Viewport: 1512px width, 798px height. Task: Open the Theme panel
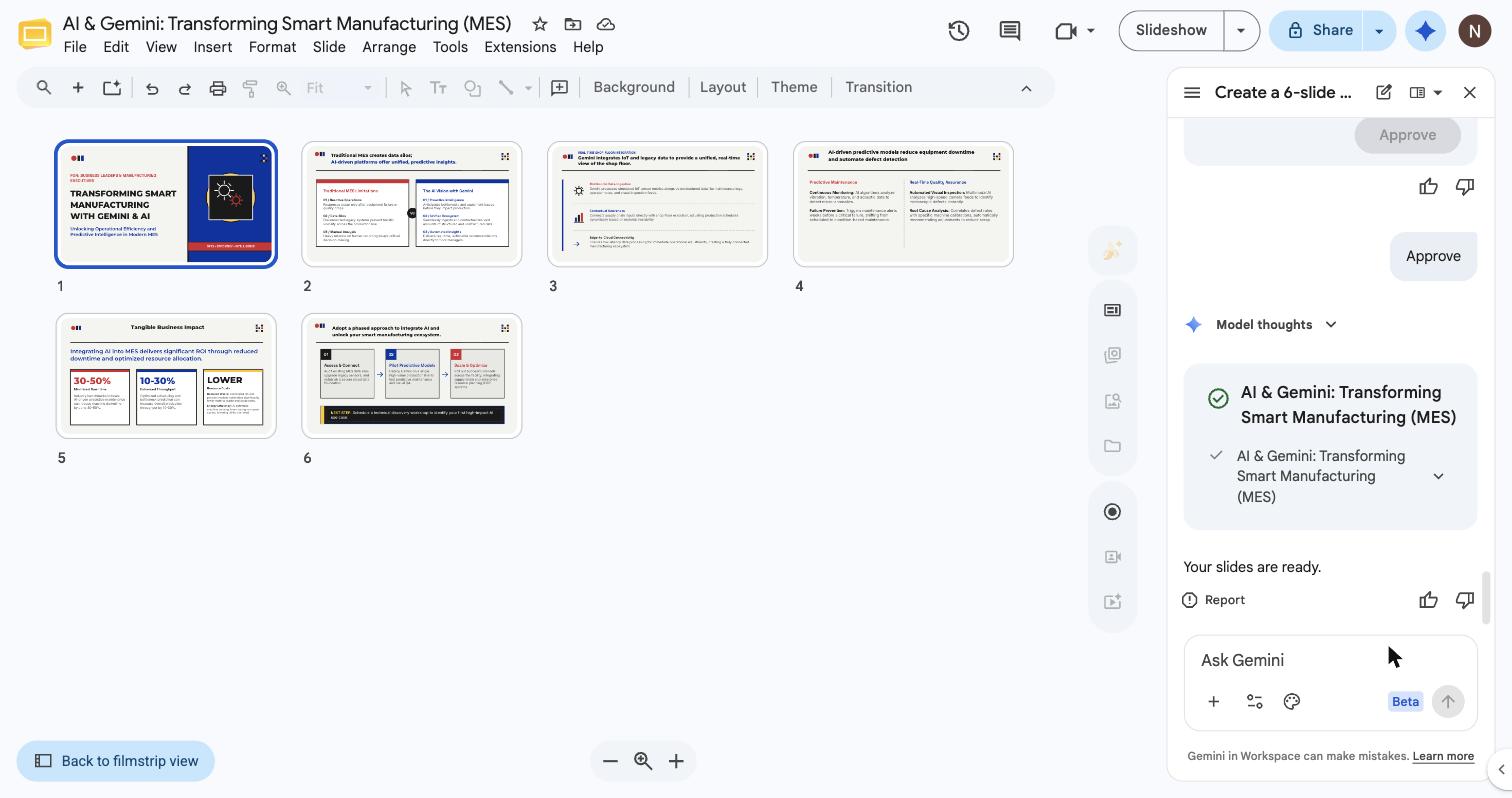[x=794, y=88]
